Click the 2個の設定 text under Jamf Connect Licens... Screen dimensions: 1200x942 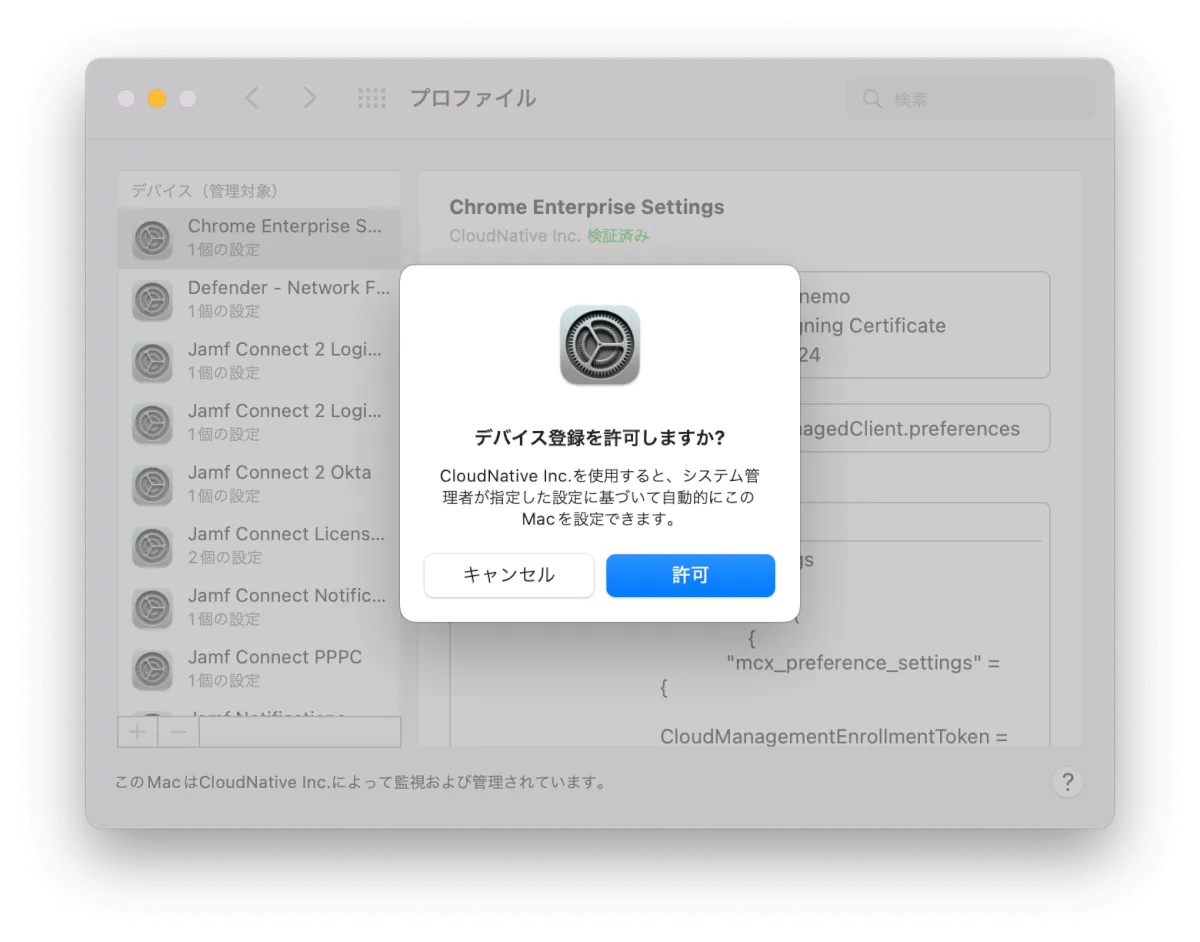click(225, 557)
